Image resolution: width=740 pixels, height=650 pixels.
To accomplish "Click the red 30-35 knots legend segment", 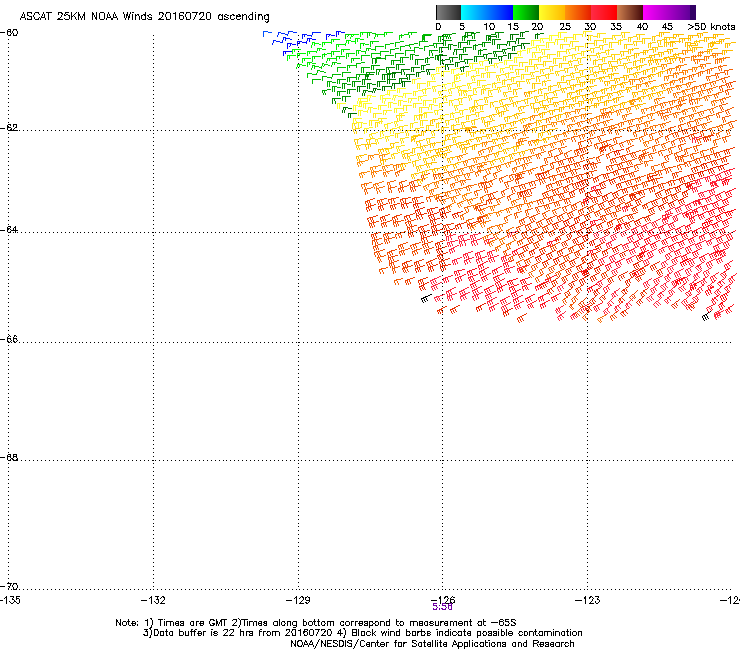I will tap(604, 12).
